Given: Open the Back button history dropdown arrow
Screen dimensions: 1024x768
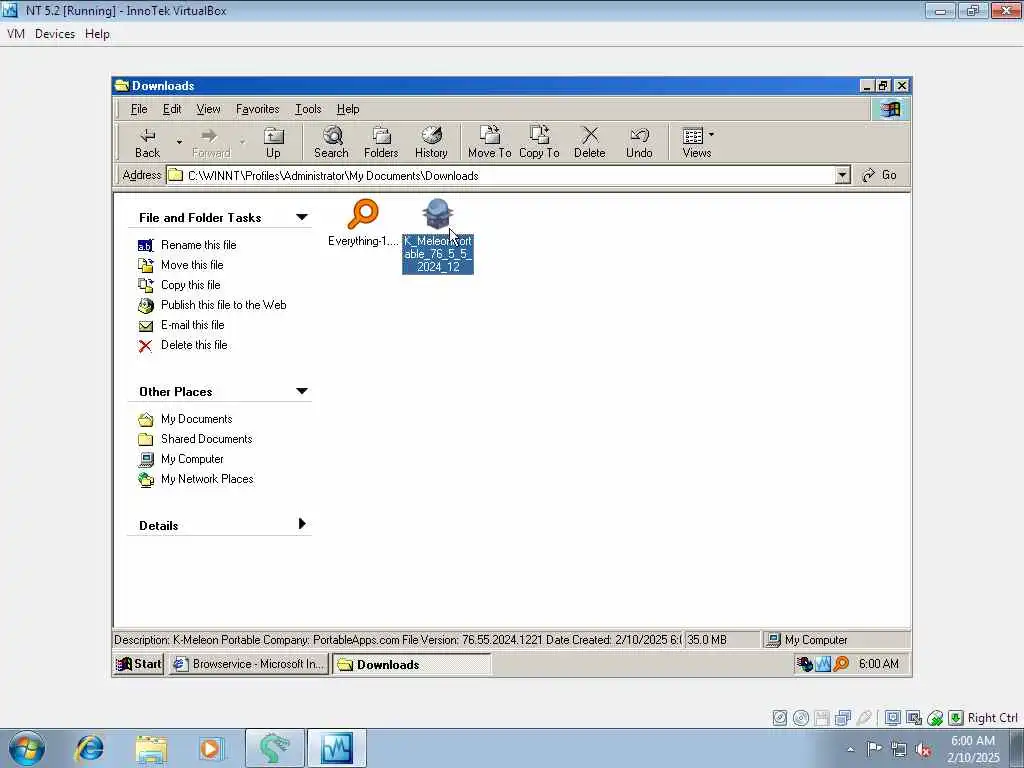Looking at the screenshot, I should tap(179, 142).
